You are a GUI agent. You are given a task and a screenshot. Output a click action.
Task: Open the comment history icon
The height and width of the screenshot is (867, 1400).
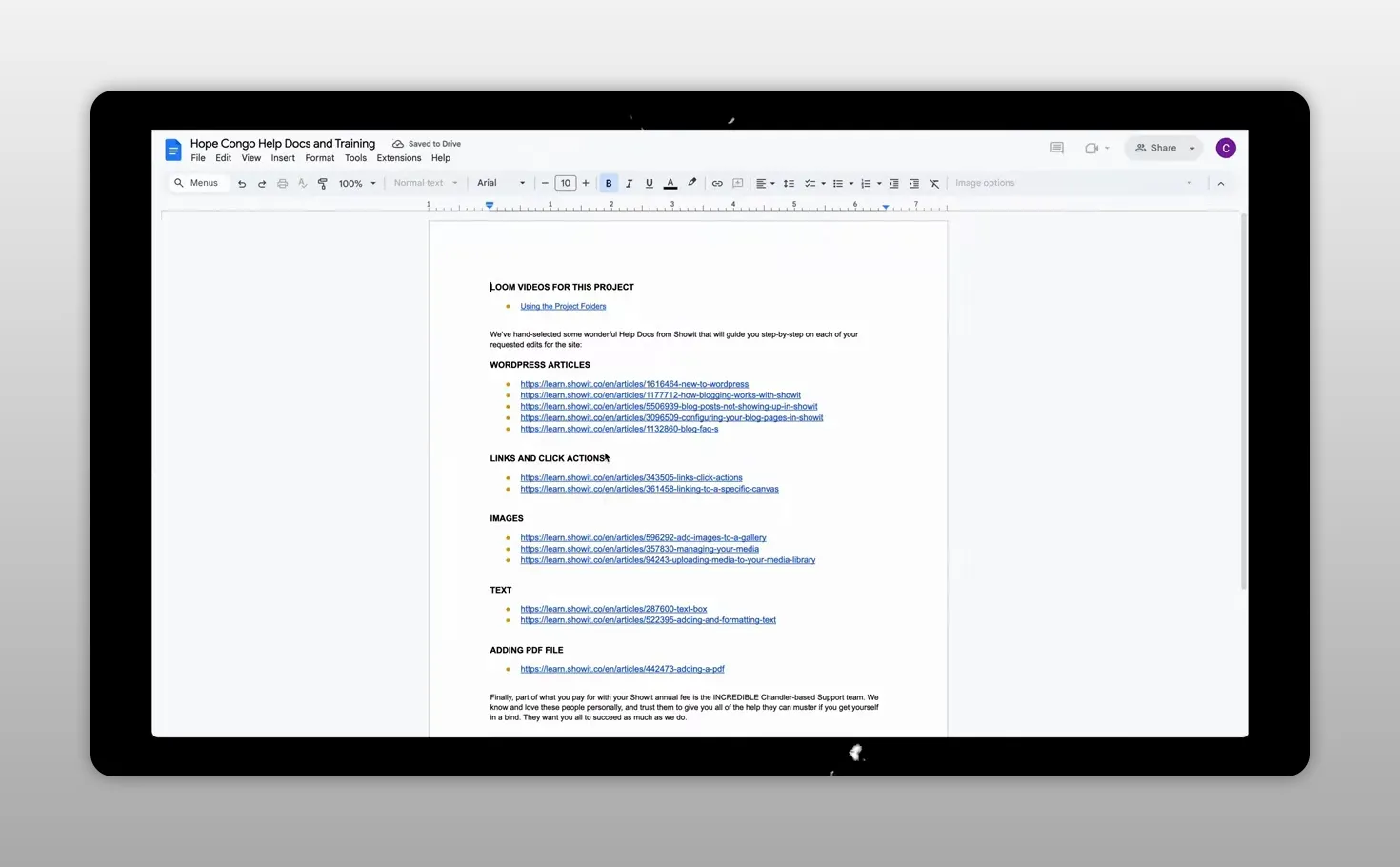1057,149
